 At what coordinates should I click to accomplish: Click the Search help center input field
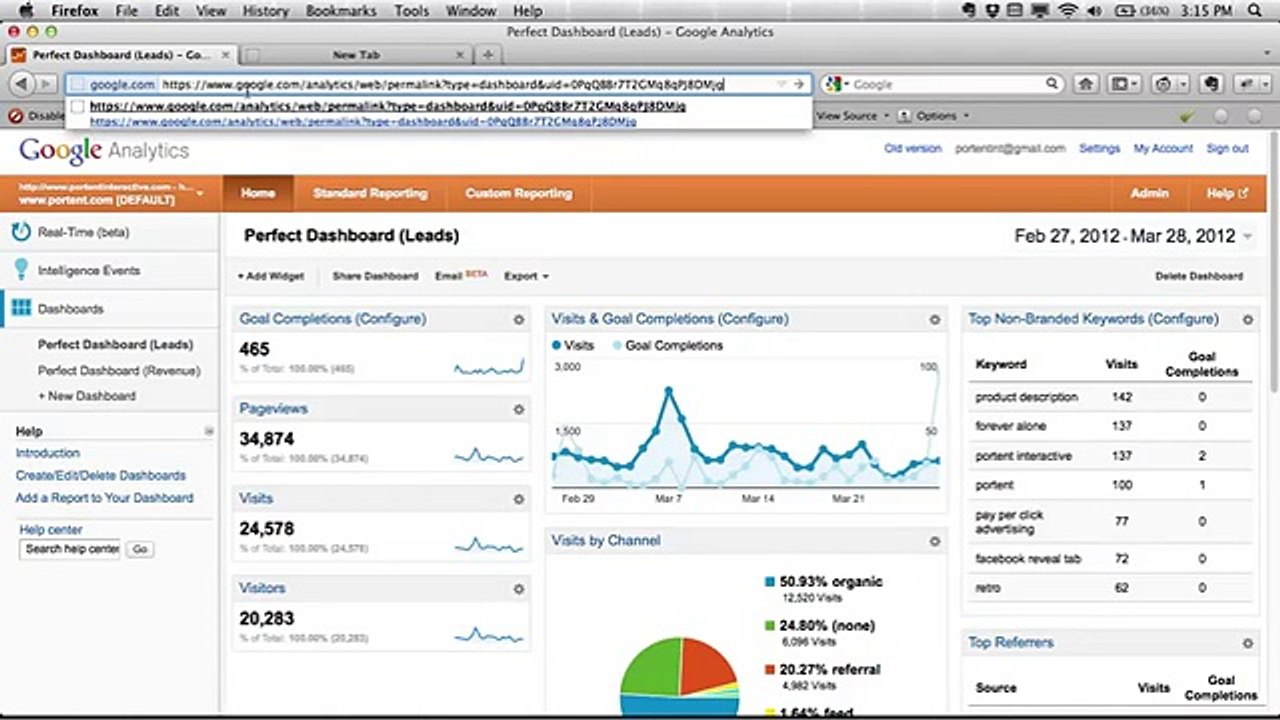(70, 549)
